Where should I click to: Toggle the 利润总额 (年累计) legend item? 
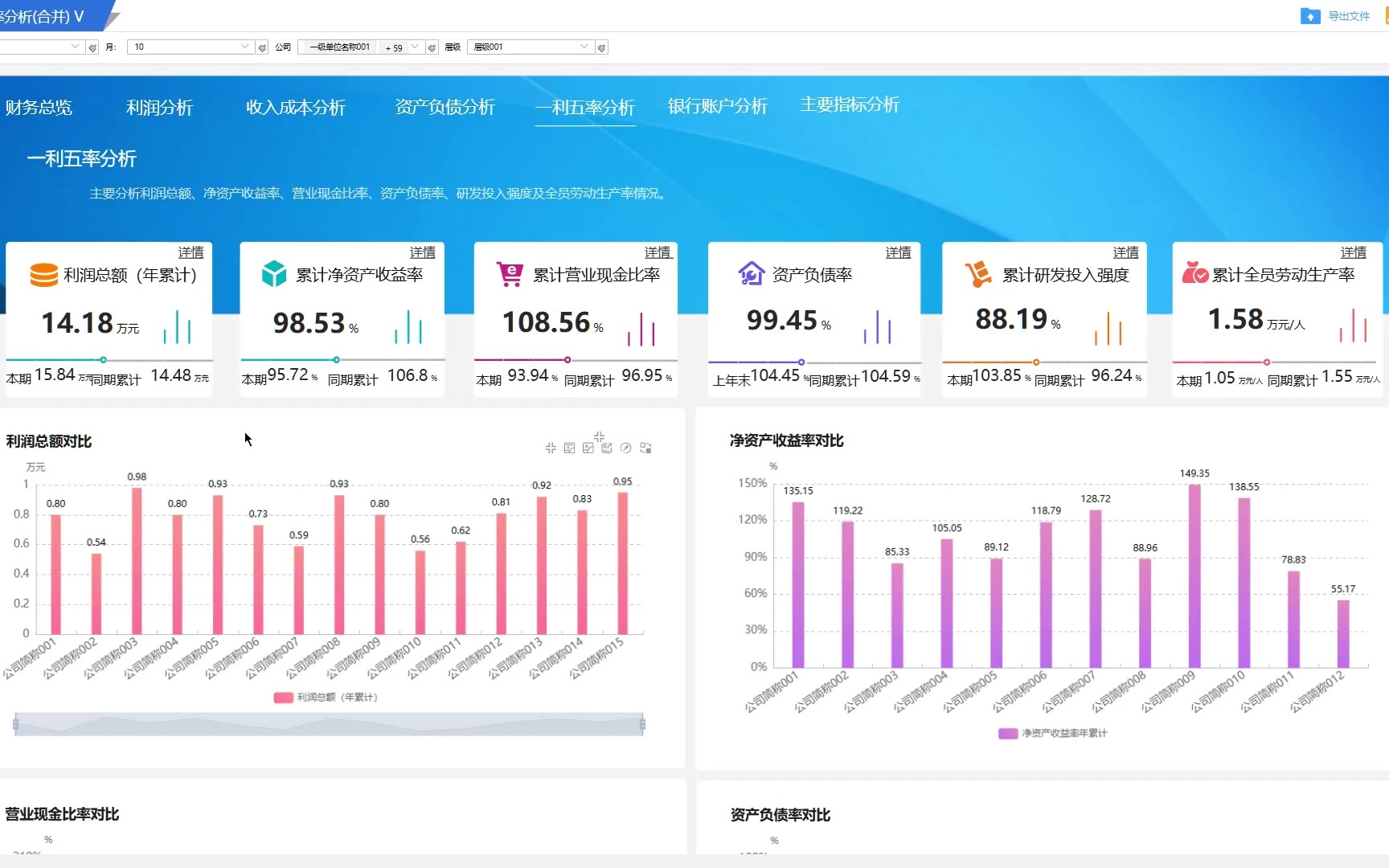[326, 698]
